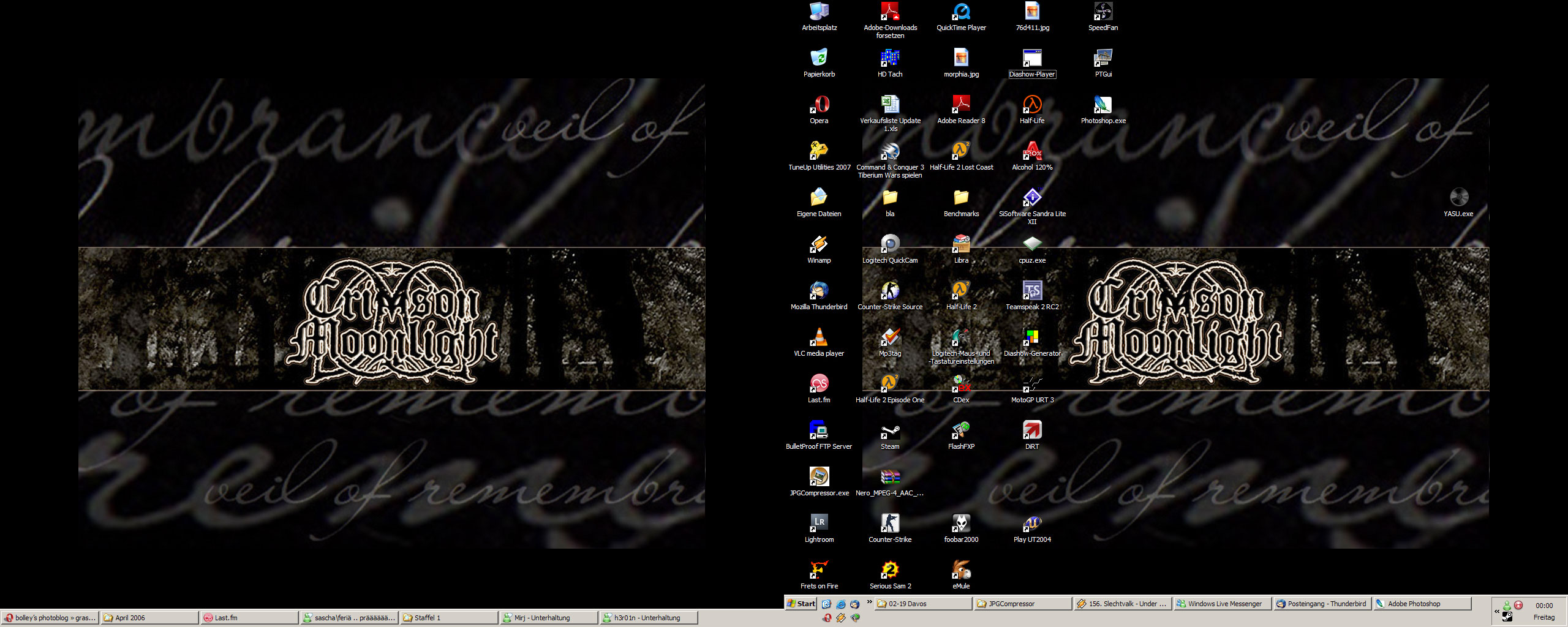
Task: Open the Lightroom desktop shortcut
Action: click(x=819, y=524)
